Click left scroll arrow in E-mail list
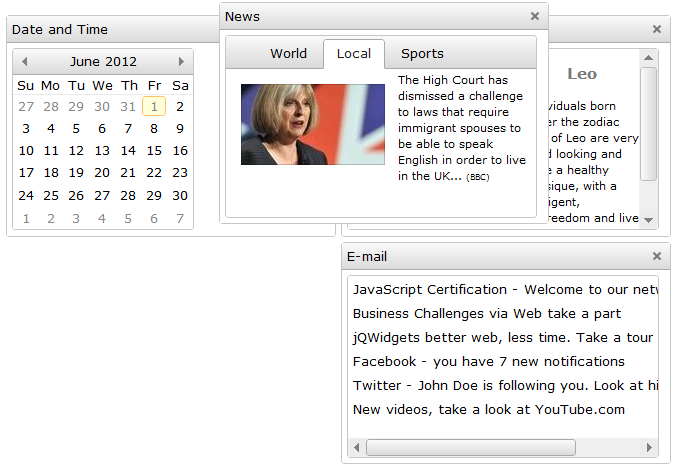Image resolution: width=679 pixels, height=472 pixels. 356,447
